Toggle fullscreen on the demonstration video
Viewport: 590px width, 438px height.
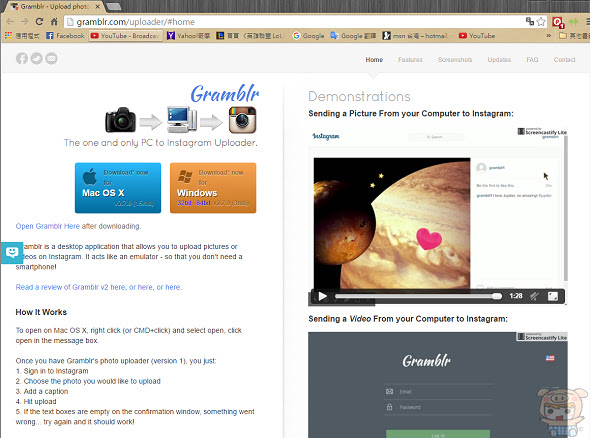[x=553, y=296]
